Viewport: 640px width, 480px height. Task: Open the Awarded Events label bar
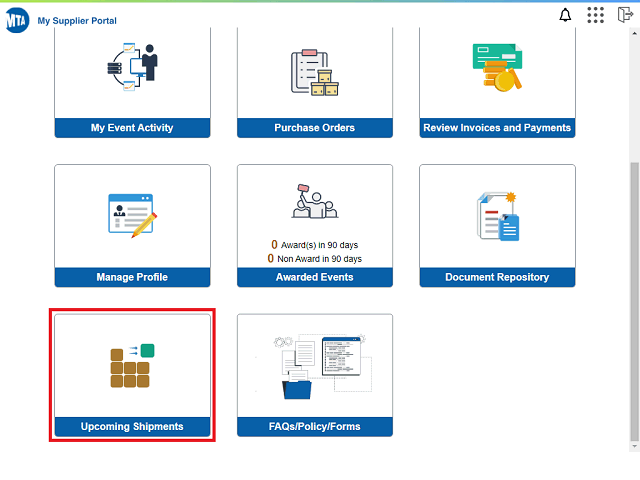pyautogui.click(x=315, y=277)
